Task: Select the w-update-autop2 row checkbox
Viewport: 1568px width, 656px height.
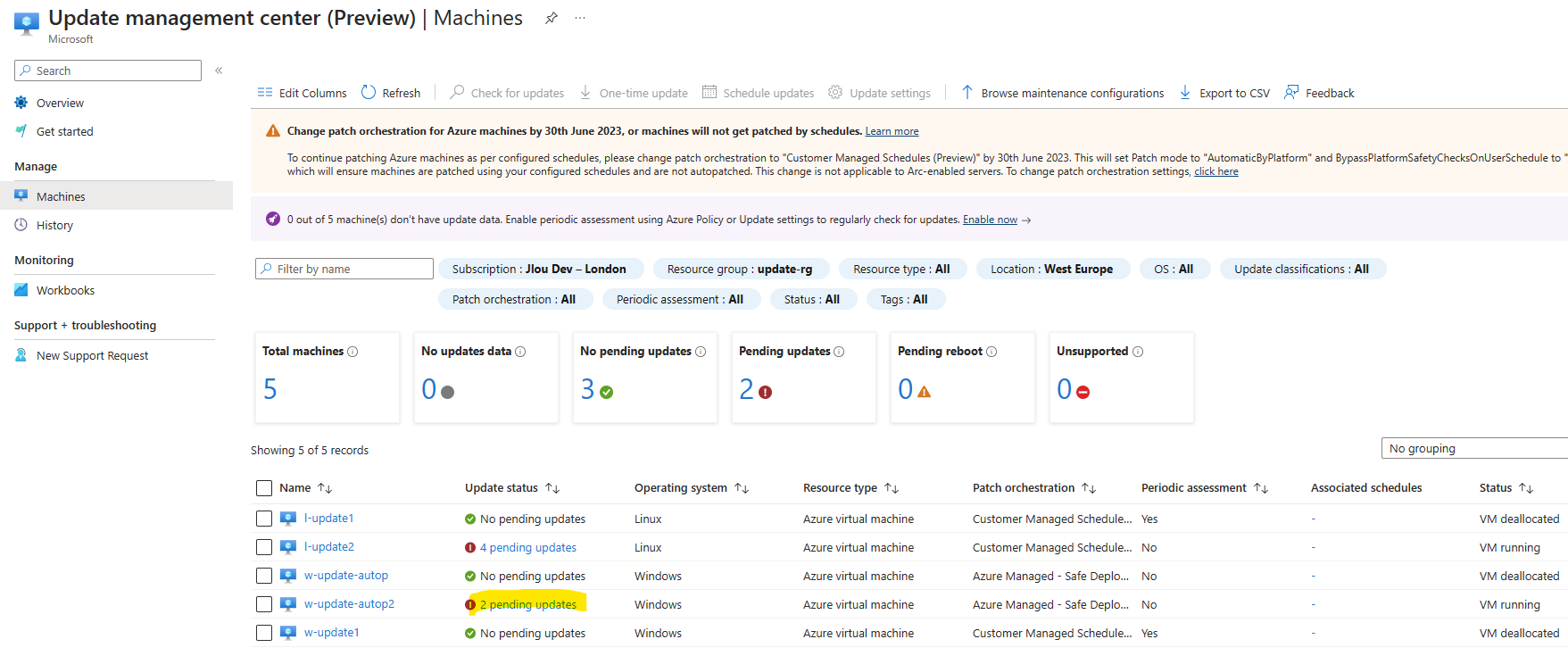Action: tap(264, 604)
